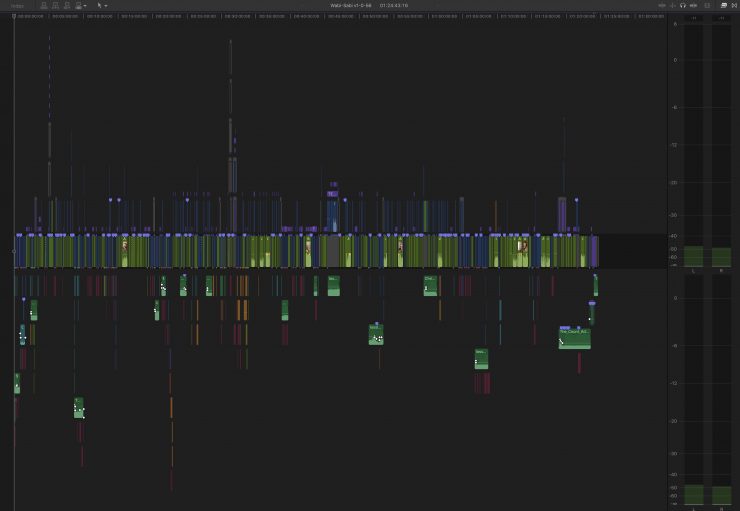Toggle video skimming in timeline toolbar

click(660, 5)
